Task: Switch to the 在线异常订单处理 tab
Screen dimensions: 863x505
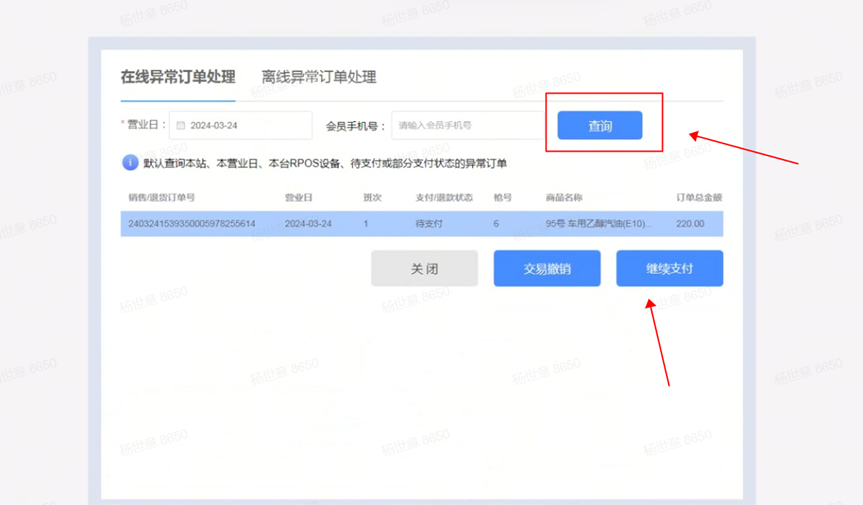Action: click(x=178, y=77)
